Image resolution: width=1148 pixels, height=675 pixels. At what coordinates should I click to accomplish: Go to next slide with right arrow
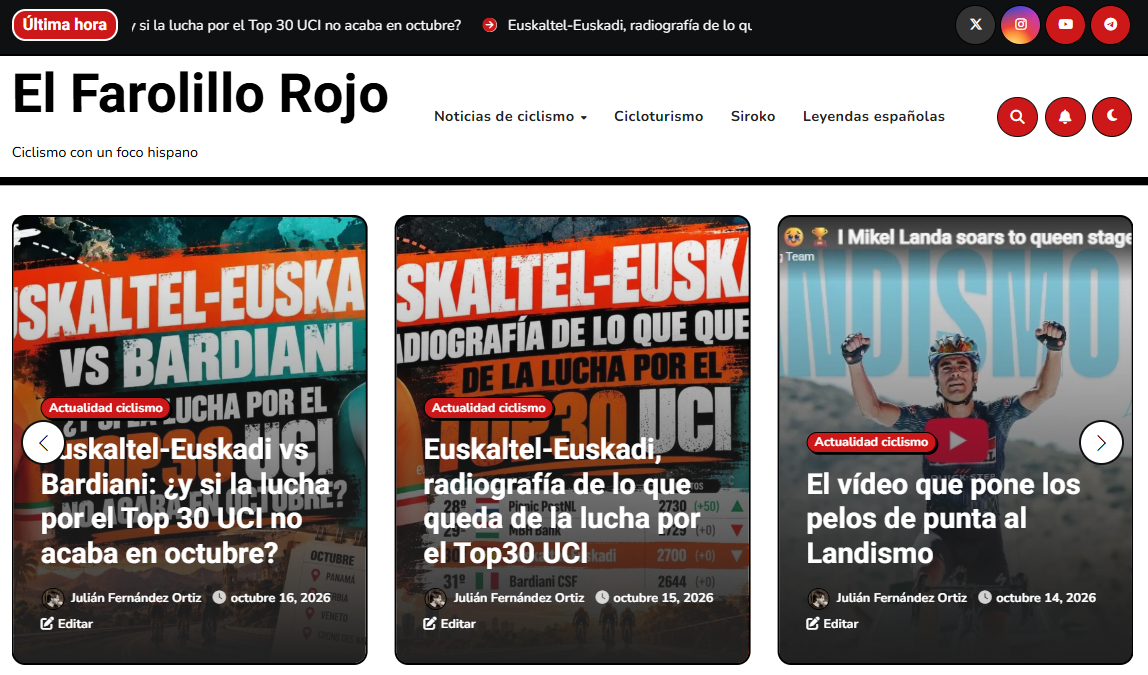coord(1101,442)
